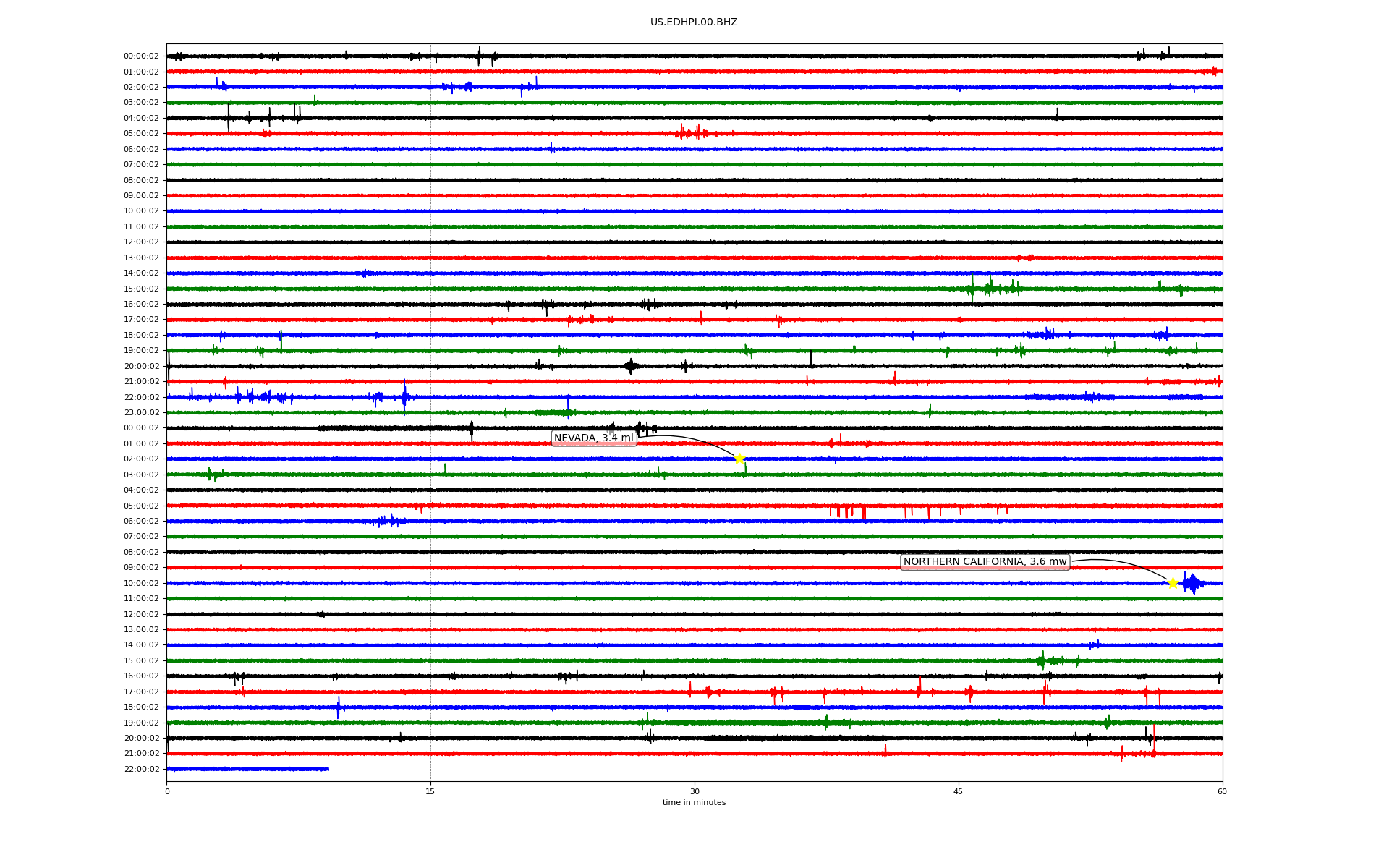The width and height of the screenshot is (1389, 868).
Task: Click the 45 tick on the minutes axis
Action: tap(959, 791)
